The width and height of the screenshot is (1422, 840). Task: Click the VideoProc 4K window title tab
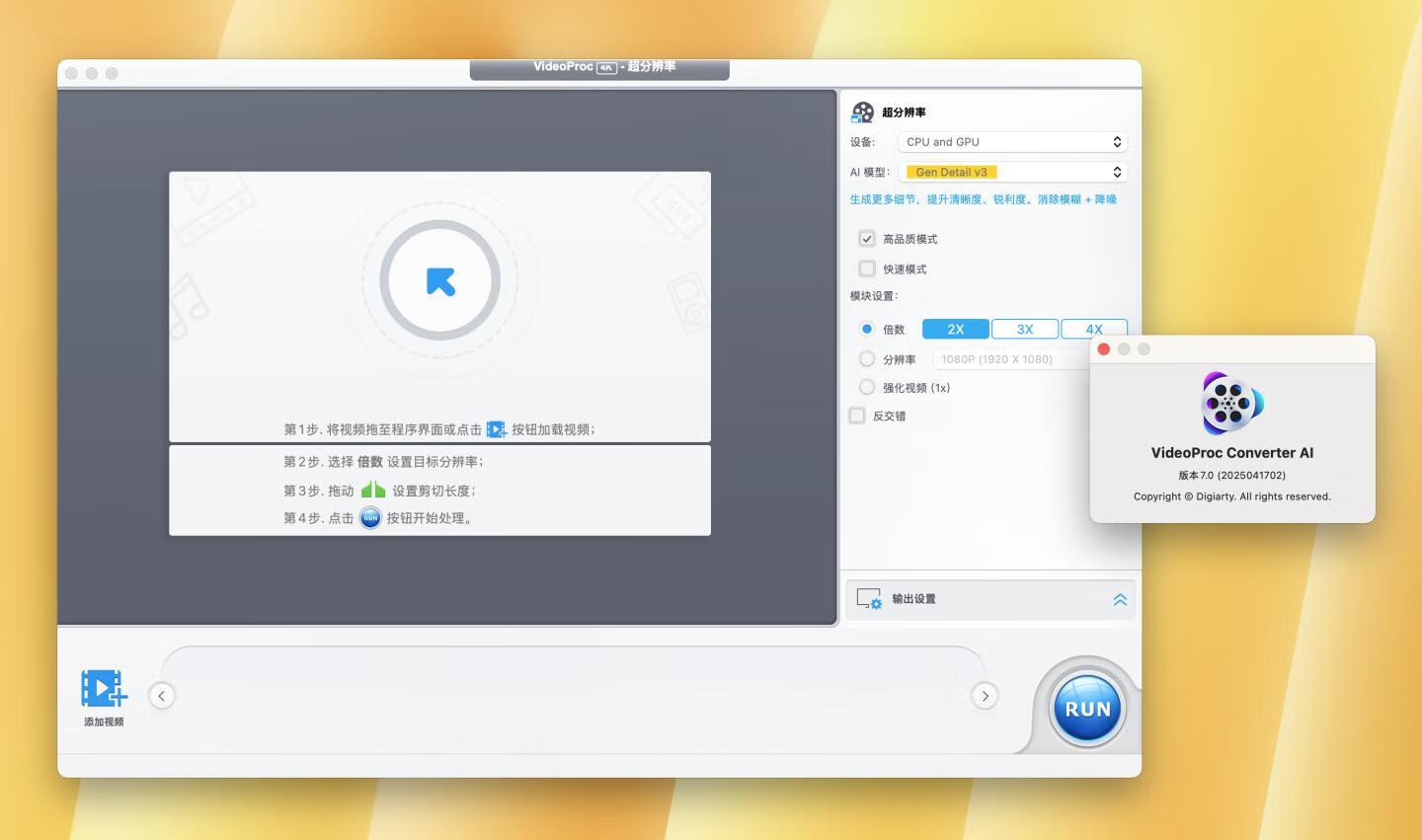click(x=599, y=69)
